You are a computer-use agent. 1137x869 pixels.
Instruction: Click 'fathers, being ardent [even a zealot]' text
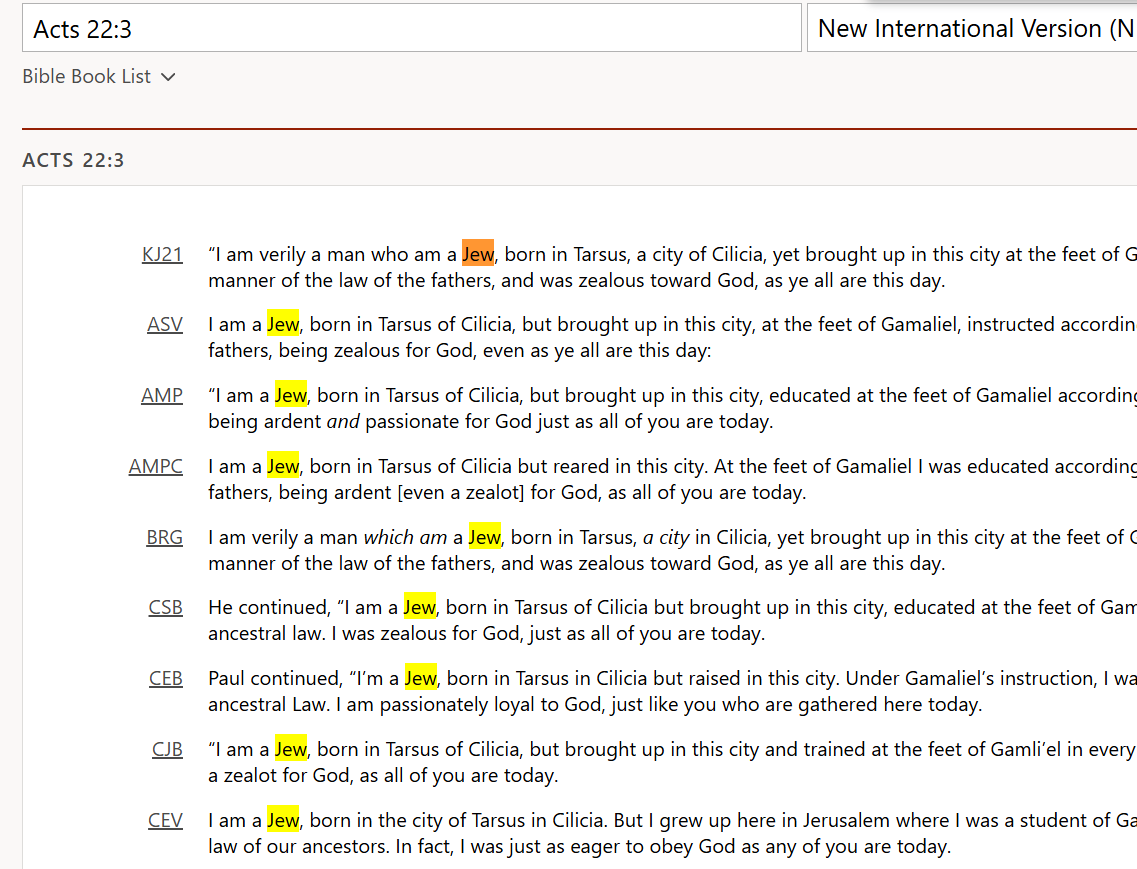[x=366, y=493]
